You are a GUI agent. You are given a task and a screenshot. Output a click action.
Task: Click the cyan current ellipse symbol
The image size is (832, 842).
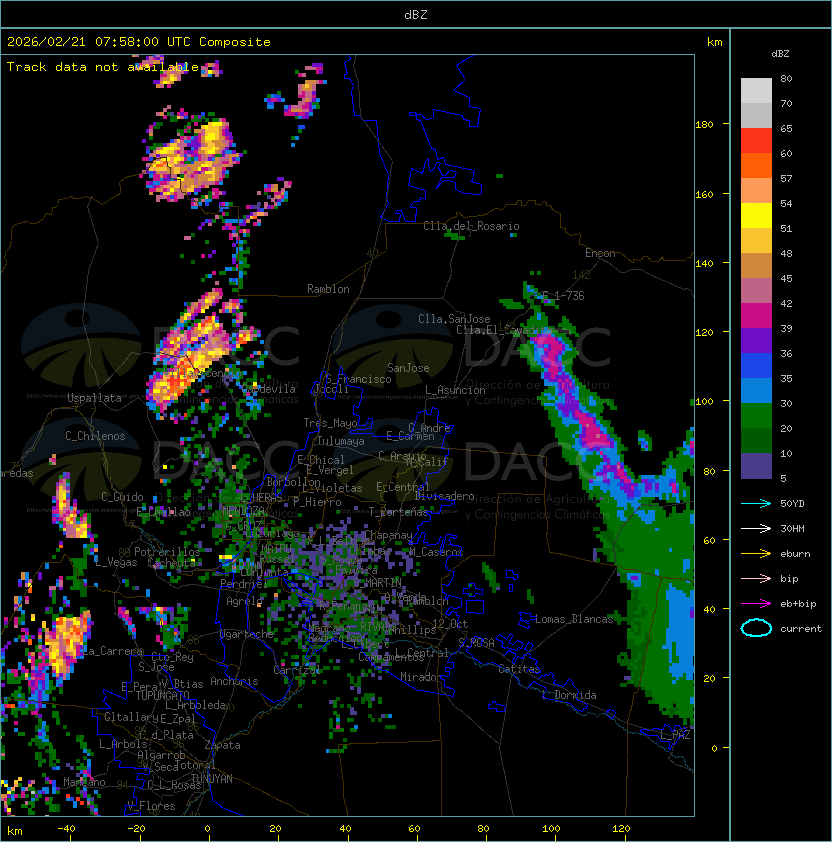756,628
